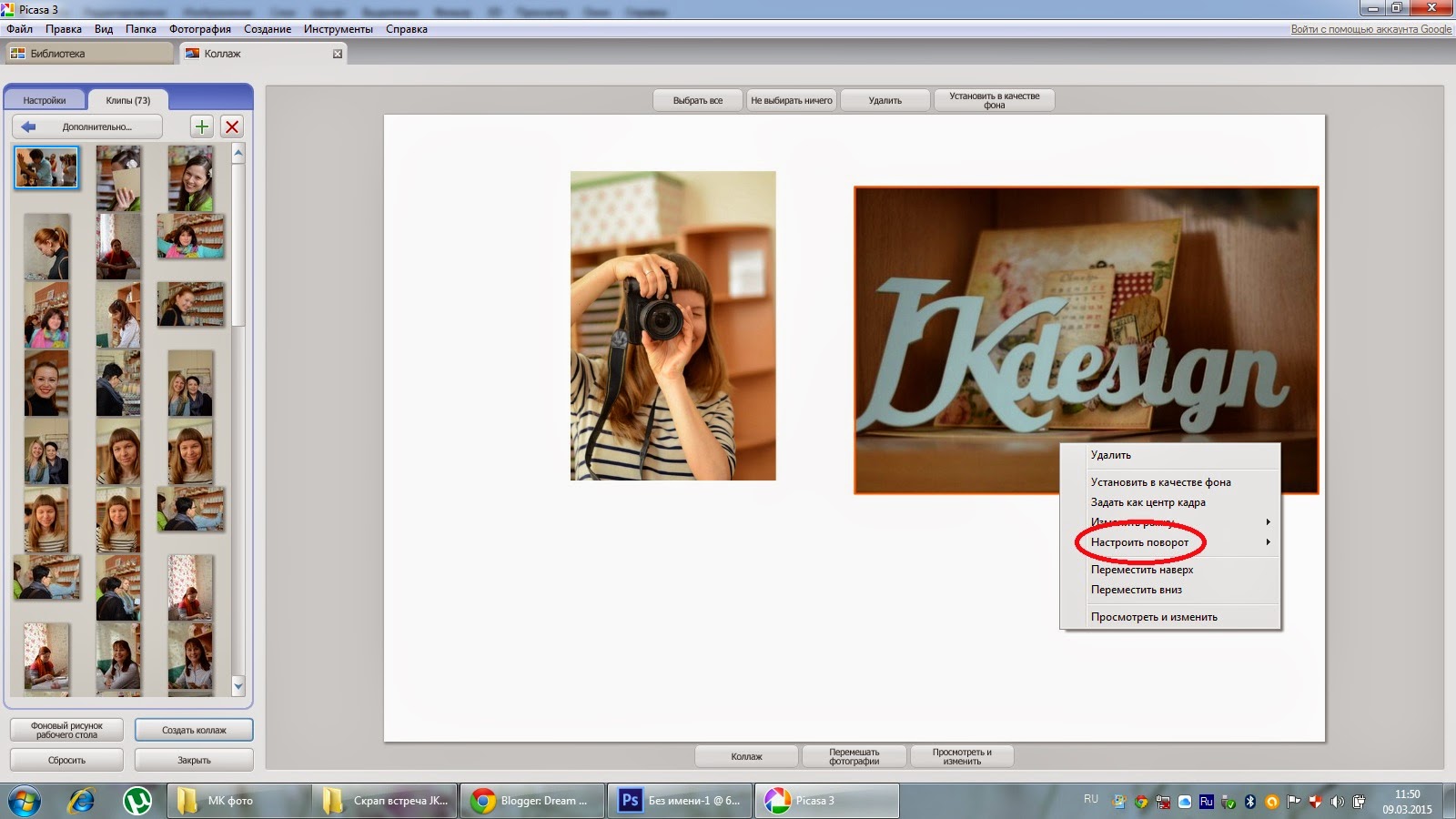The height and width of the screenshot is (819, 1456).
Task: Click Фоновый рисунок рабочего стола button
Action: tap(66, 730)
